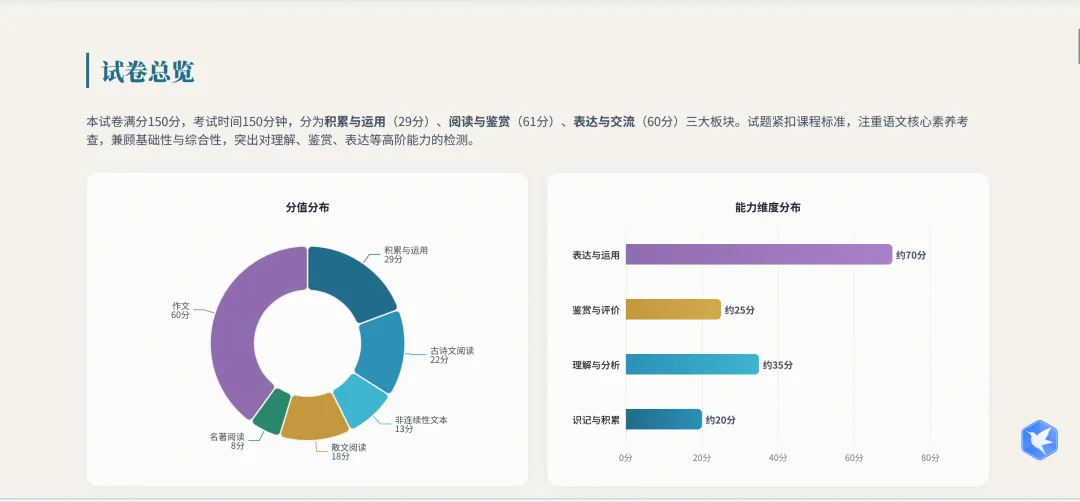Image resolution: width=1080 pixels, height=502 pixels.
Task: Click the blue 古诗文阅读 donut segment
Action: tap(382, 351)
